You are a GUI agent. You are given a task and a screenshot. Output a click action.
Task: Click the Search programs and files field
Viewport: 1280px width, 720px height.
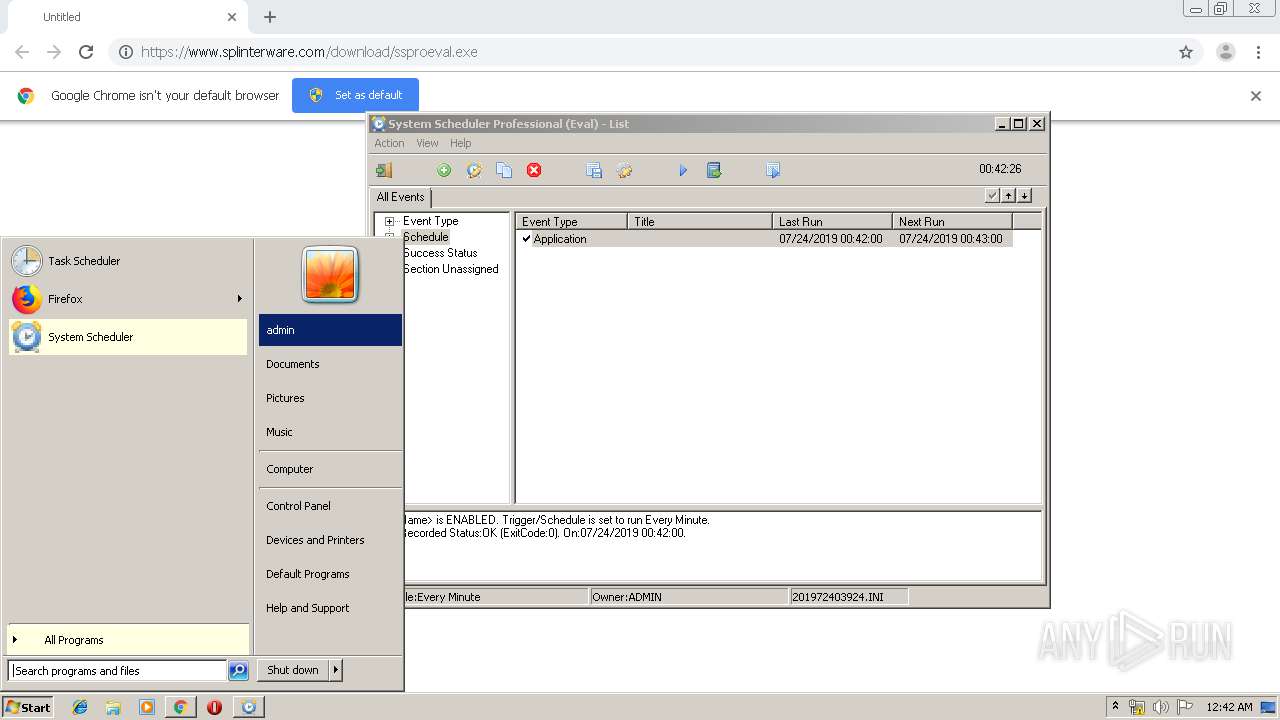118,671
